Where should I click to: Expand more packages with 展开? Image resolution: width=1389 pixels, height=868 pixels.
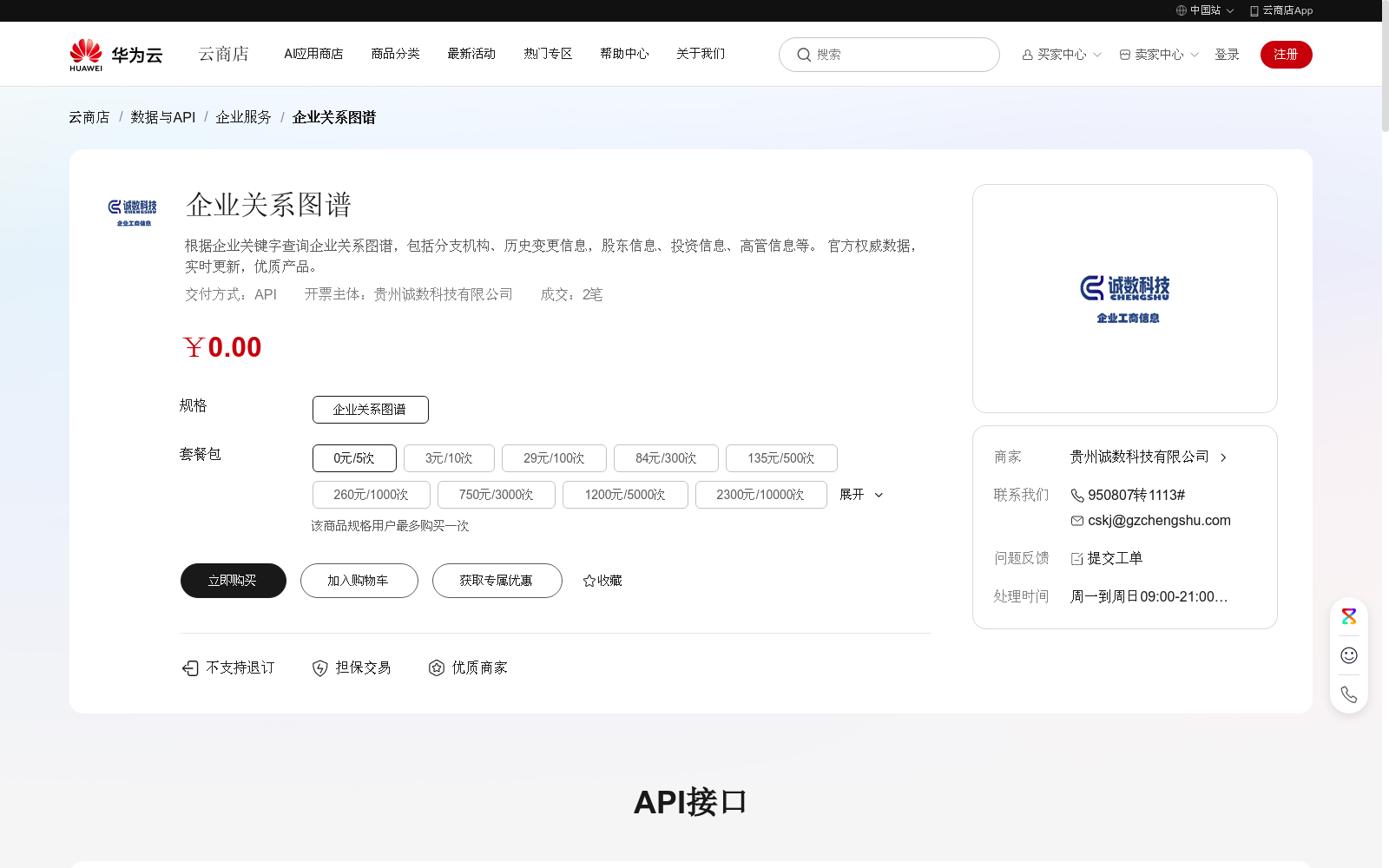(x=861, y=495)
